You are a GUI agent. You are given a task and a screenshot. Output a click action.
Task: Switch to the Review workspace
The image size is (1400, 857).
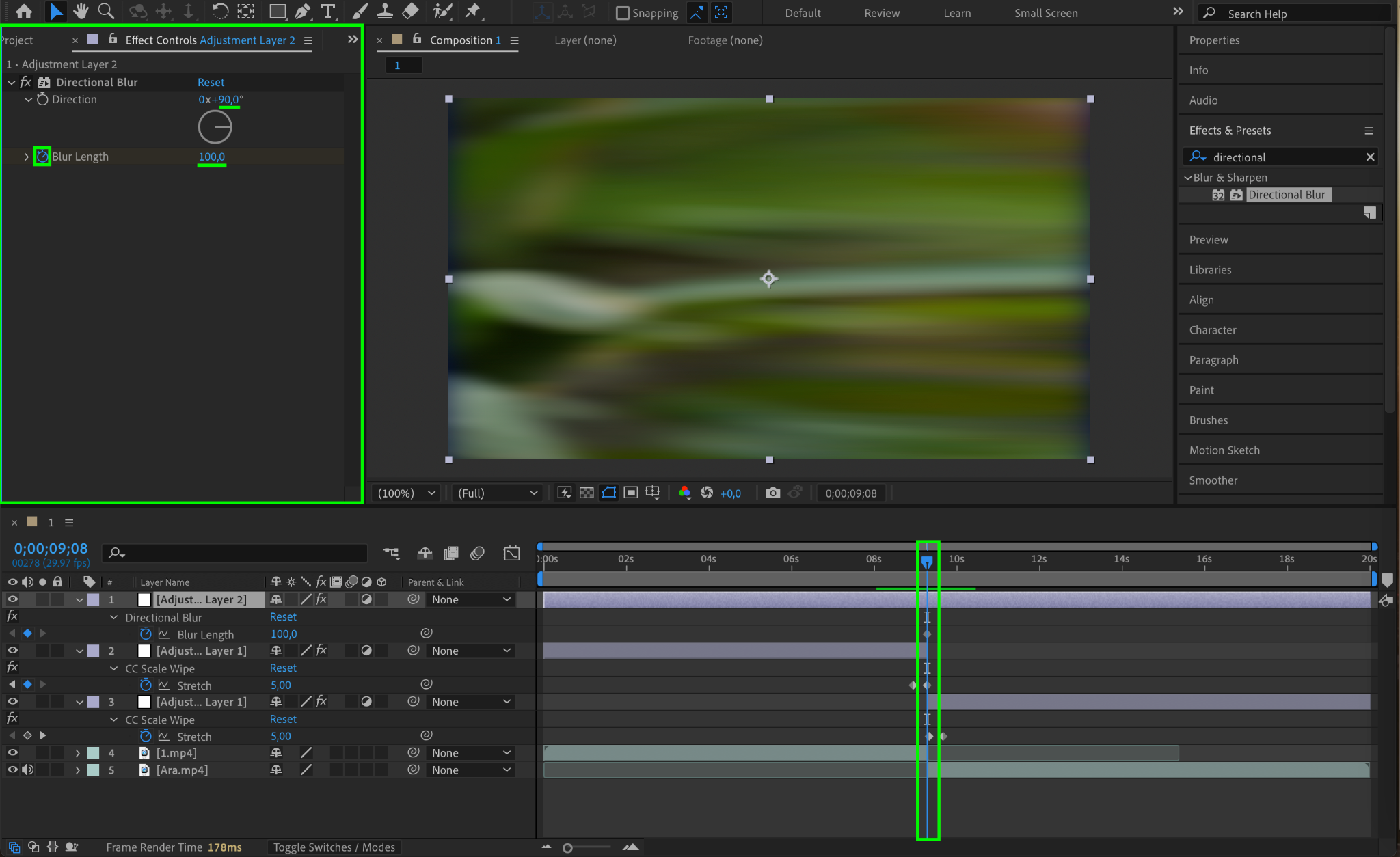pyautogui.click(x=881, y=13)
